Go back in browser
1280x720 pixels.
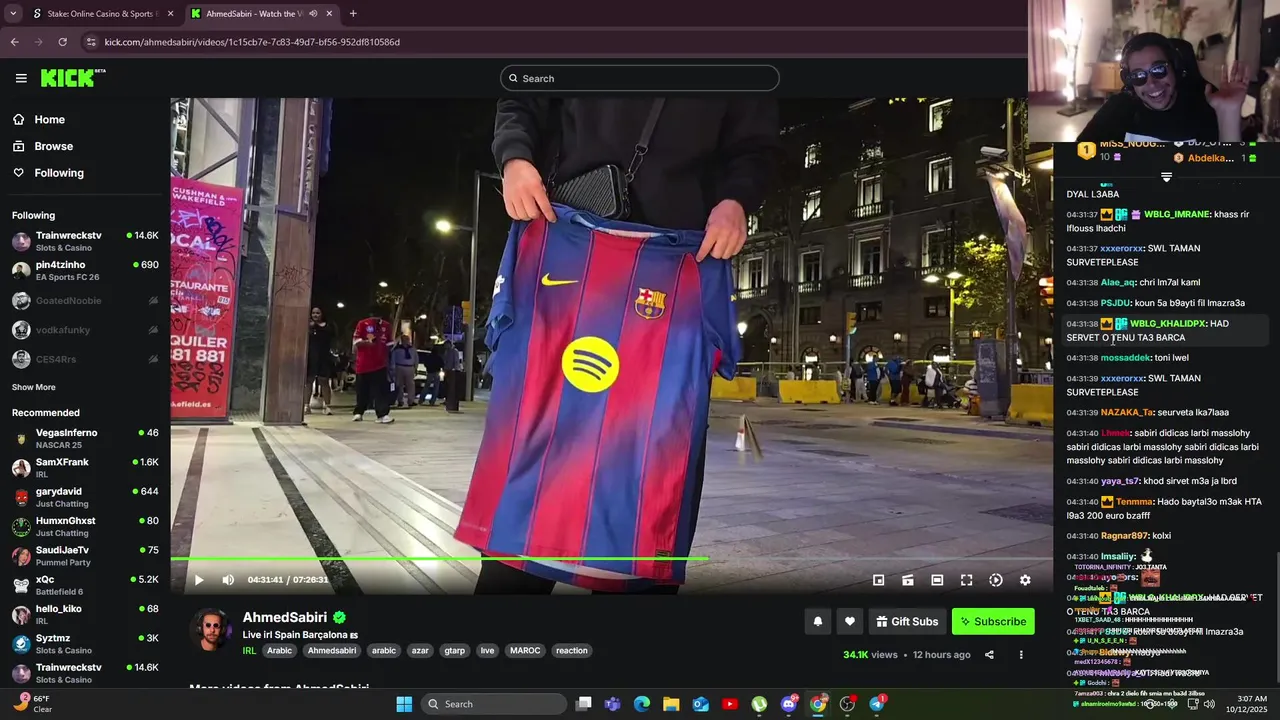point(14,42)
